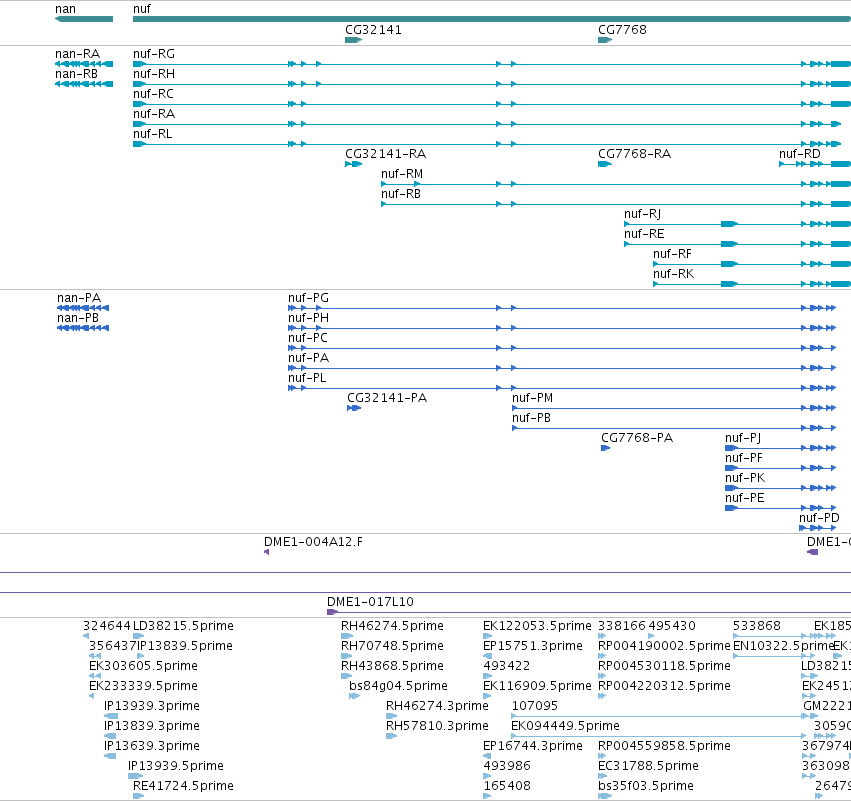
Task: Click the CG7768 gene glyph
Action: 605,40
